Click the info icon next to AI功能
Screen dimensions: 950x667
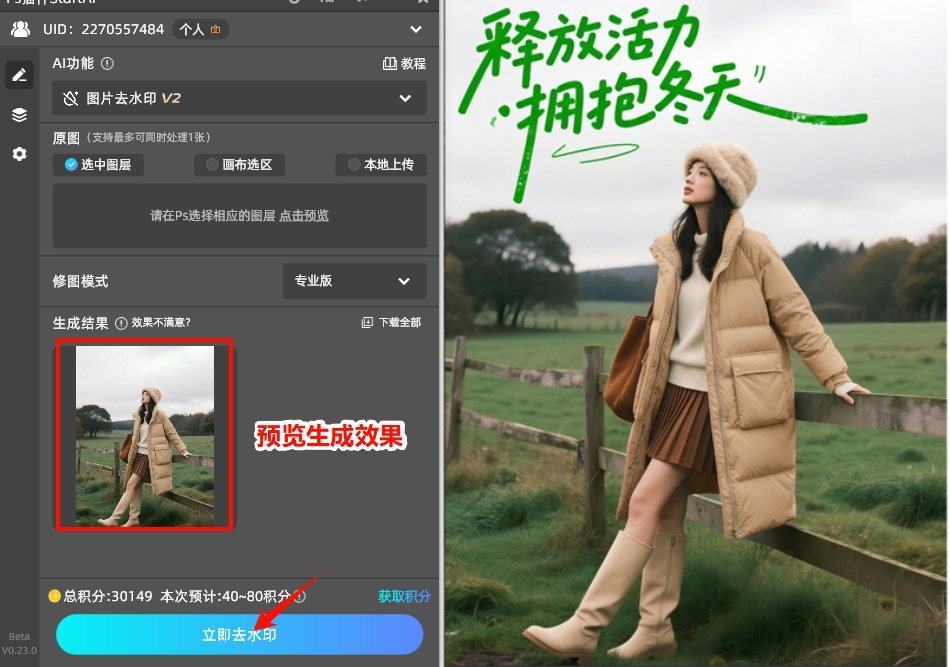pos(107,63)
